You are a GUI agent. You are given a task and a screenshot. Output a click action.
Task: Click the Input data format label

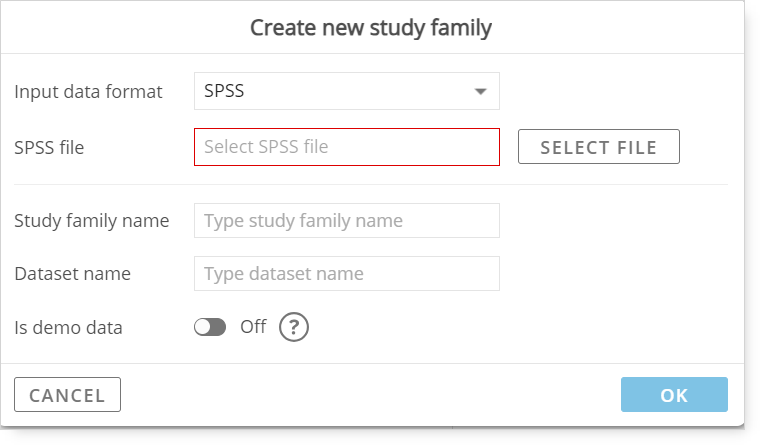tap(88, 92)
